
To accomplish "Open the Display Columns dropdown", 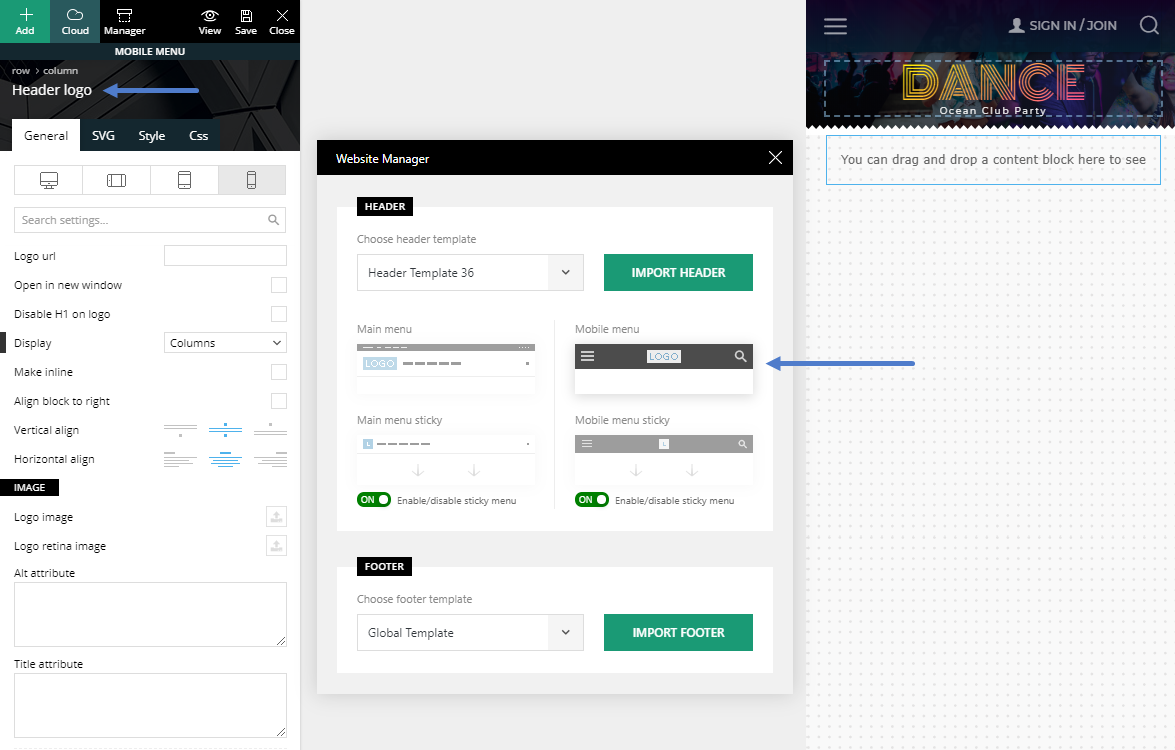I will click(225, 342).
